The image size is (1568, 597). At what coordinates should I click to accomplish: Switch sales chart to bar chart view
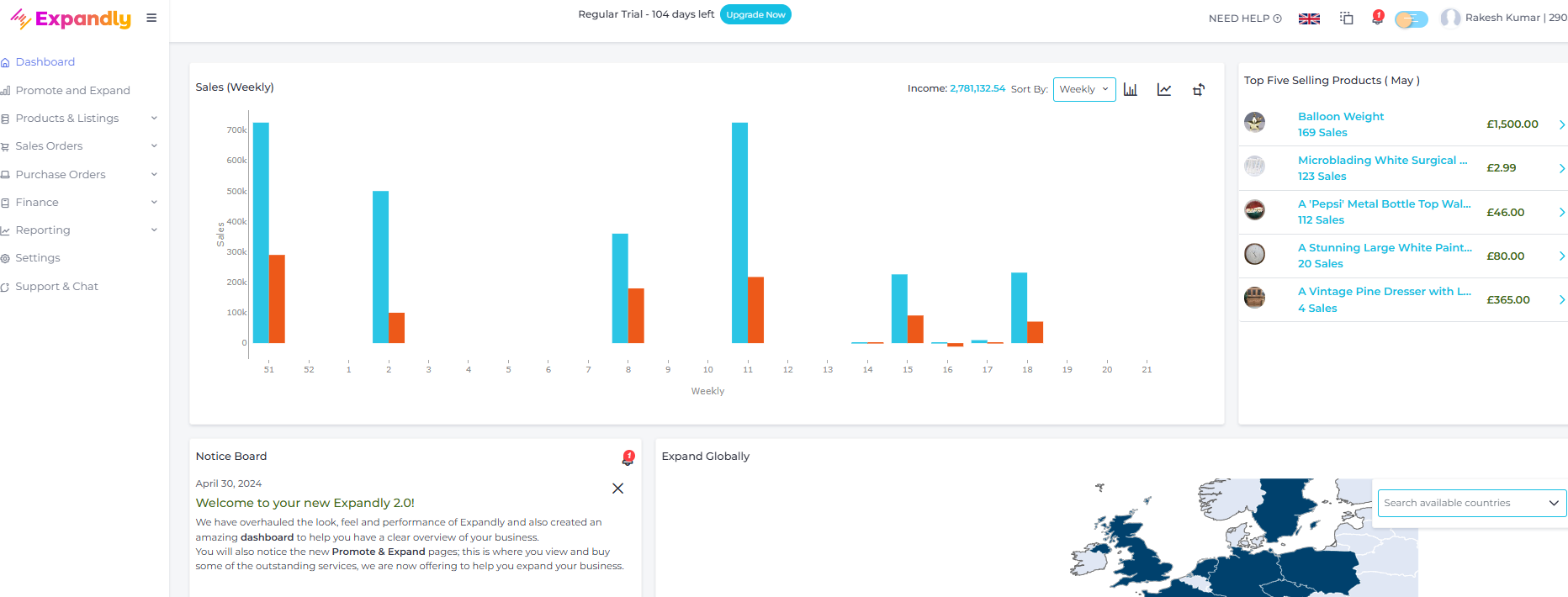tap(1130, 89)
